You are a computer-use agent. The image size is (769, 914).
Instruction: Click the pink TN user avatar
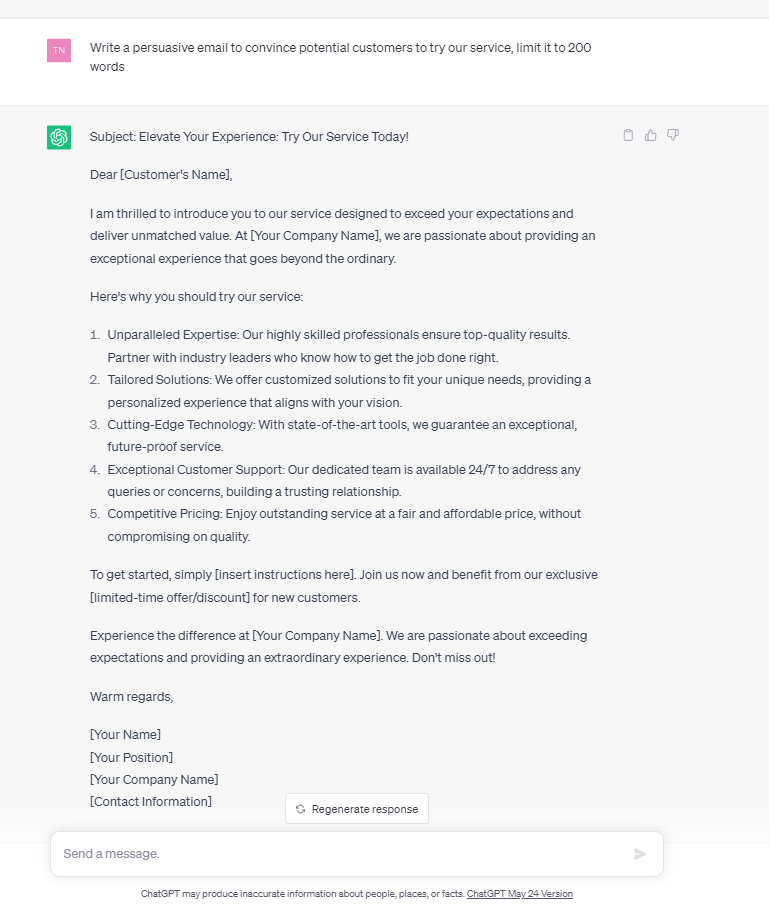pyautogui.click(x=59, y=51)
